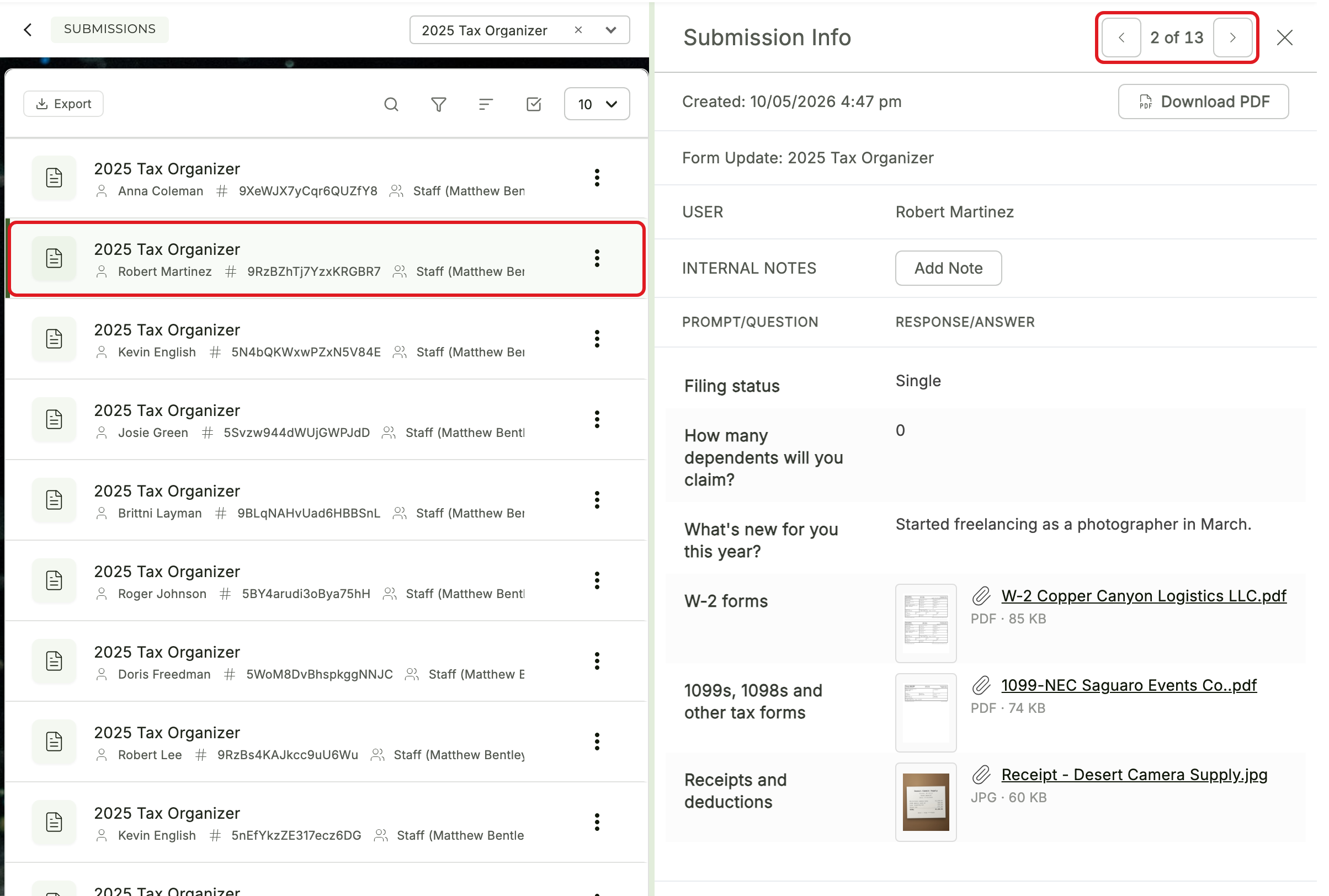Open the sort lines icon
The height and width of the screenshot is (896, 1329).
pyautogui.click(x=485, y=104)
